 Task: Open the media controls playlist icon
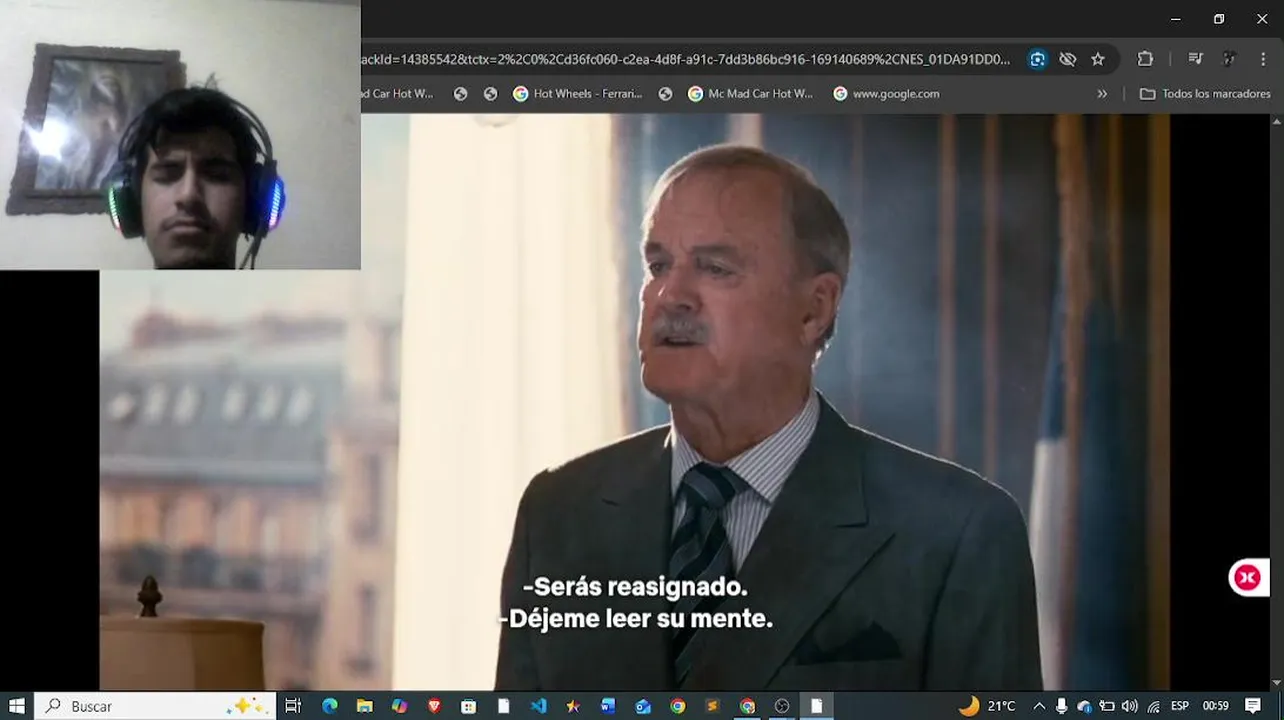point(1195,59)
